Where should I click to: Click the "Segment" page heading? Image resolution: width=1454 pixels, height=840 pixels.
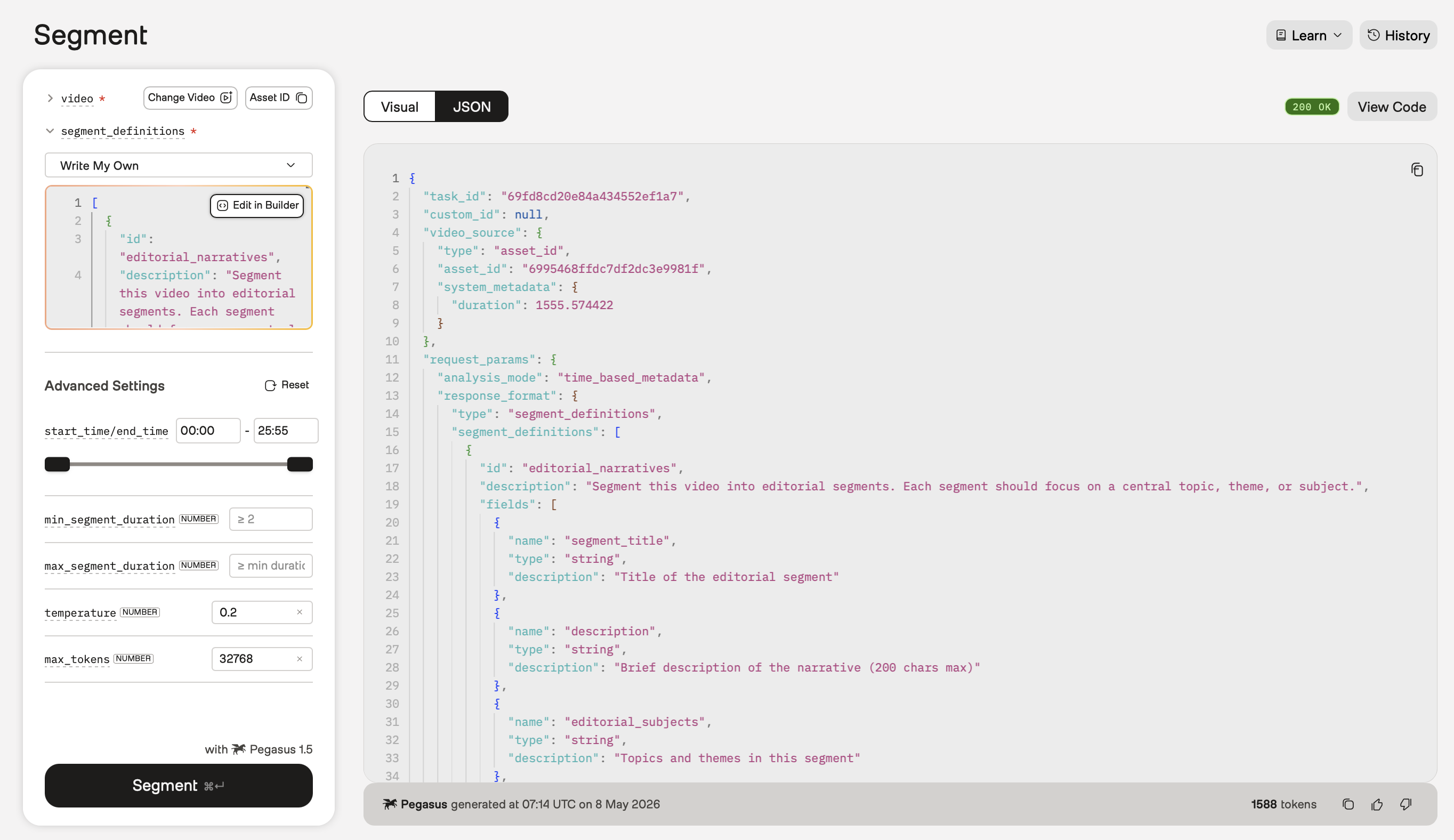click(91, 35)
